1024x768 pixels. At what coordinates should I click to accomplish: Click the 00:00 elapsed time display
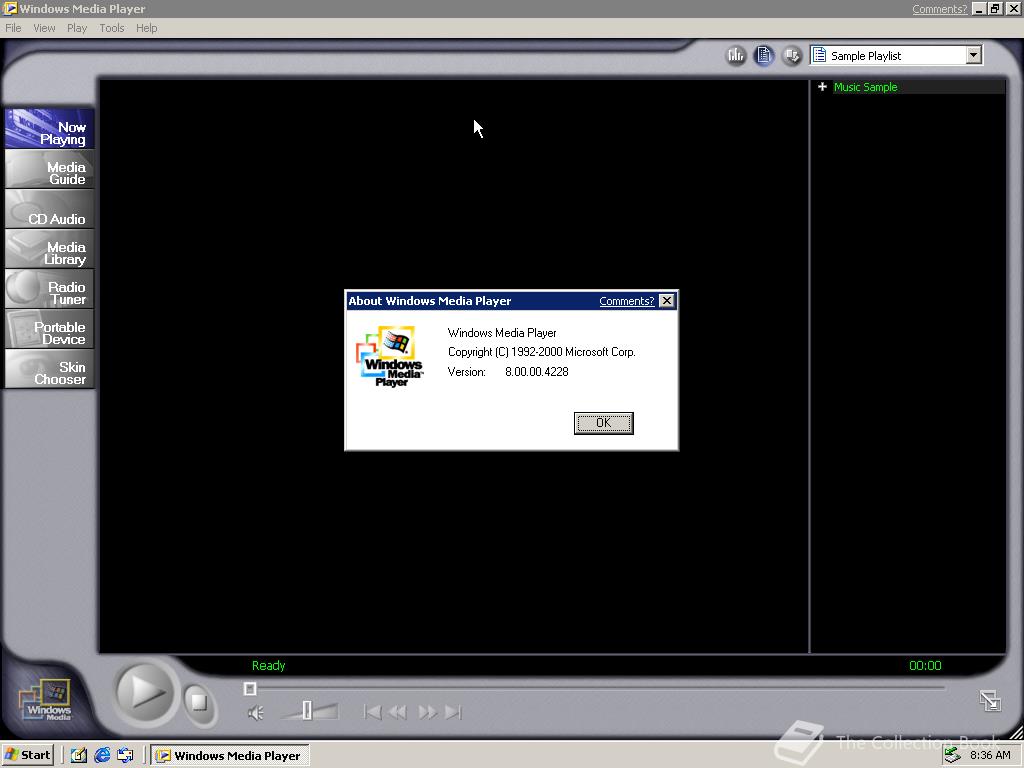925,665
